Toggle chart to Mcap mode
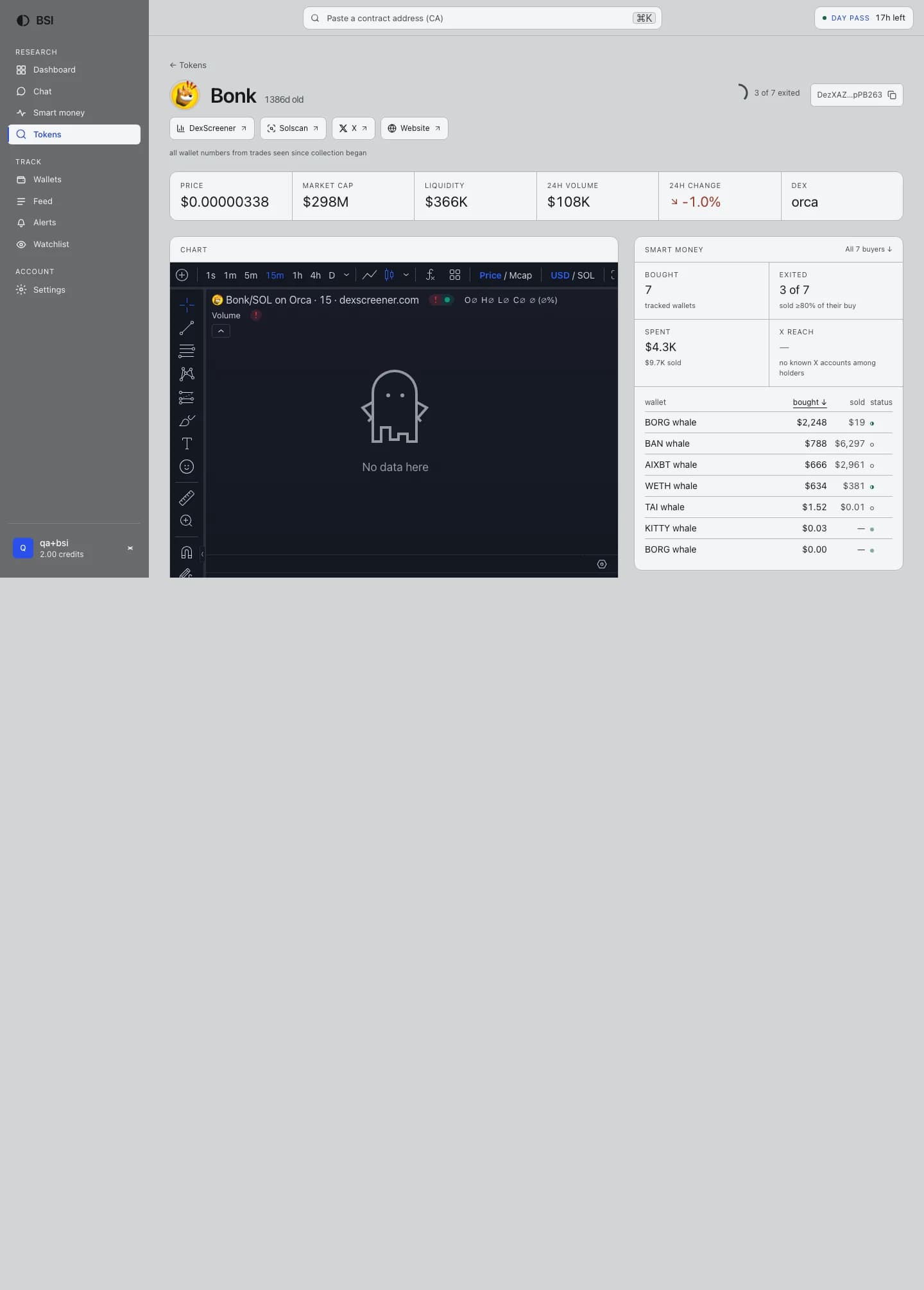Screen dimensions: 924x1290 tap(520, 275)
